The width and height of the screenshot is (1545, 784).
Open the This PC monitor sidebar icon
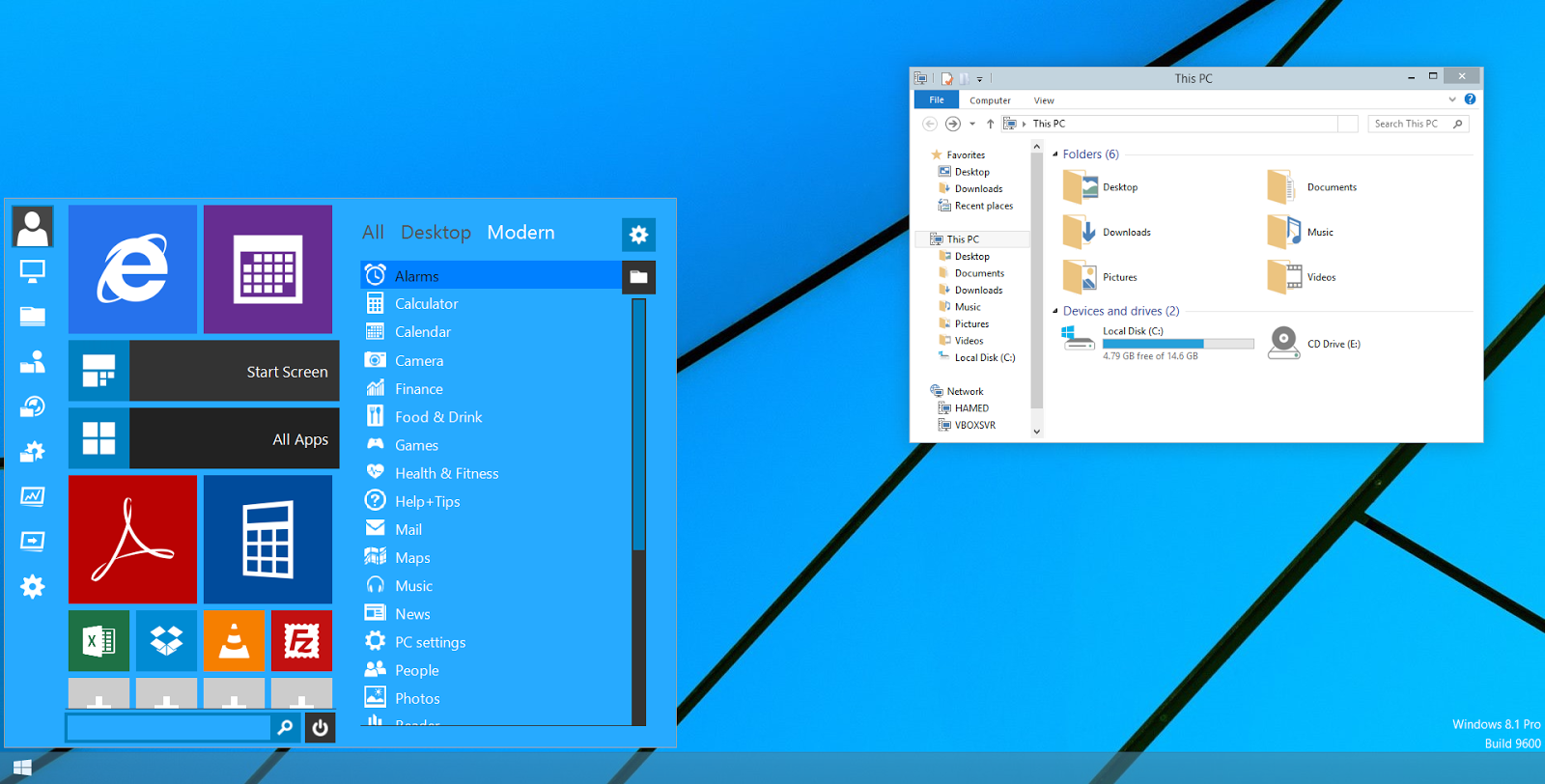pyautogui.click(x=32, y=272)
